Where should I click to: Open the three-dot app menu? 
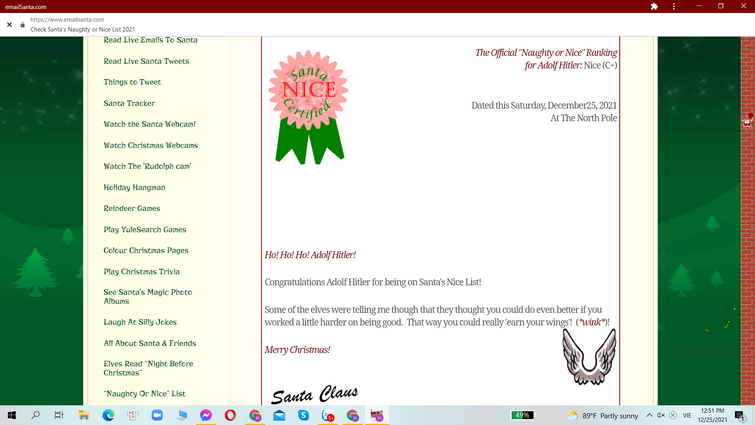tap(674, 6)
